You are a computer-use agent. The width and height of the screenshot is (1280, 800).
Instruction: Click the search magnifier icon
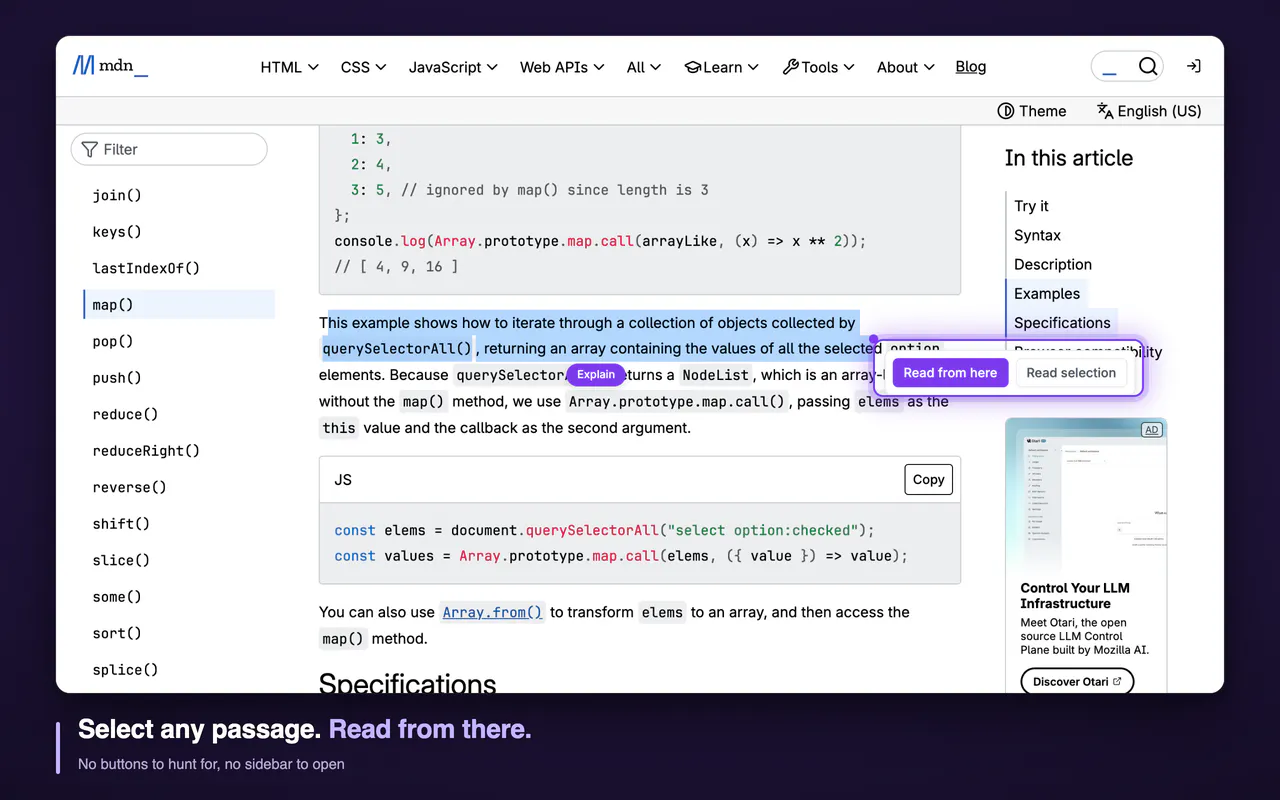1148,67
